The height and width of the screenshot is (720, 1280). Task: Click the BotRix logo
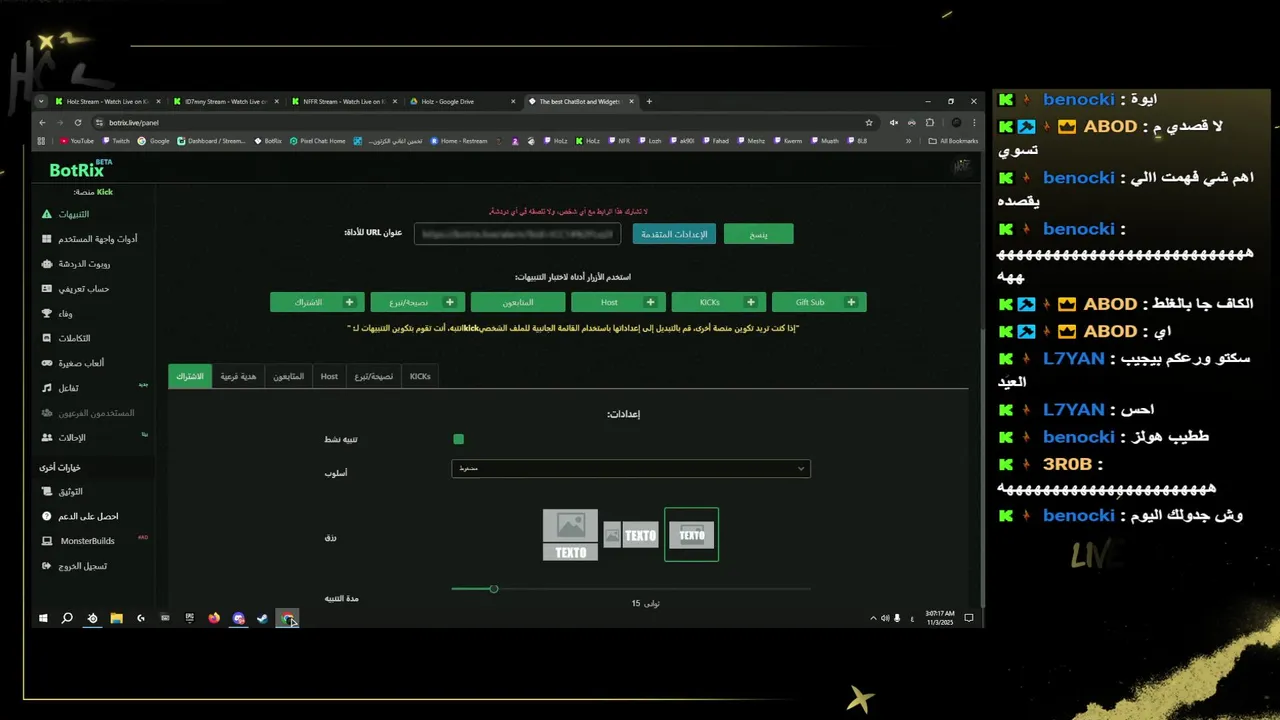80,169
